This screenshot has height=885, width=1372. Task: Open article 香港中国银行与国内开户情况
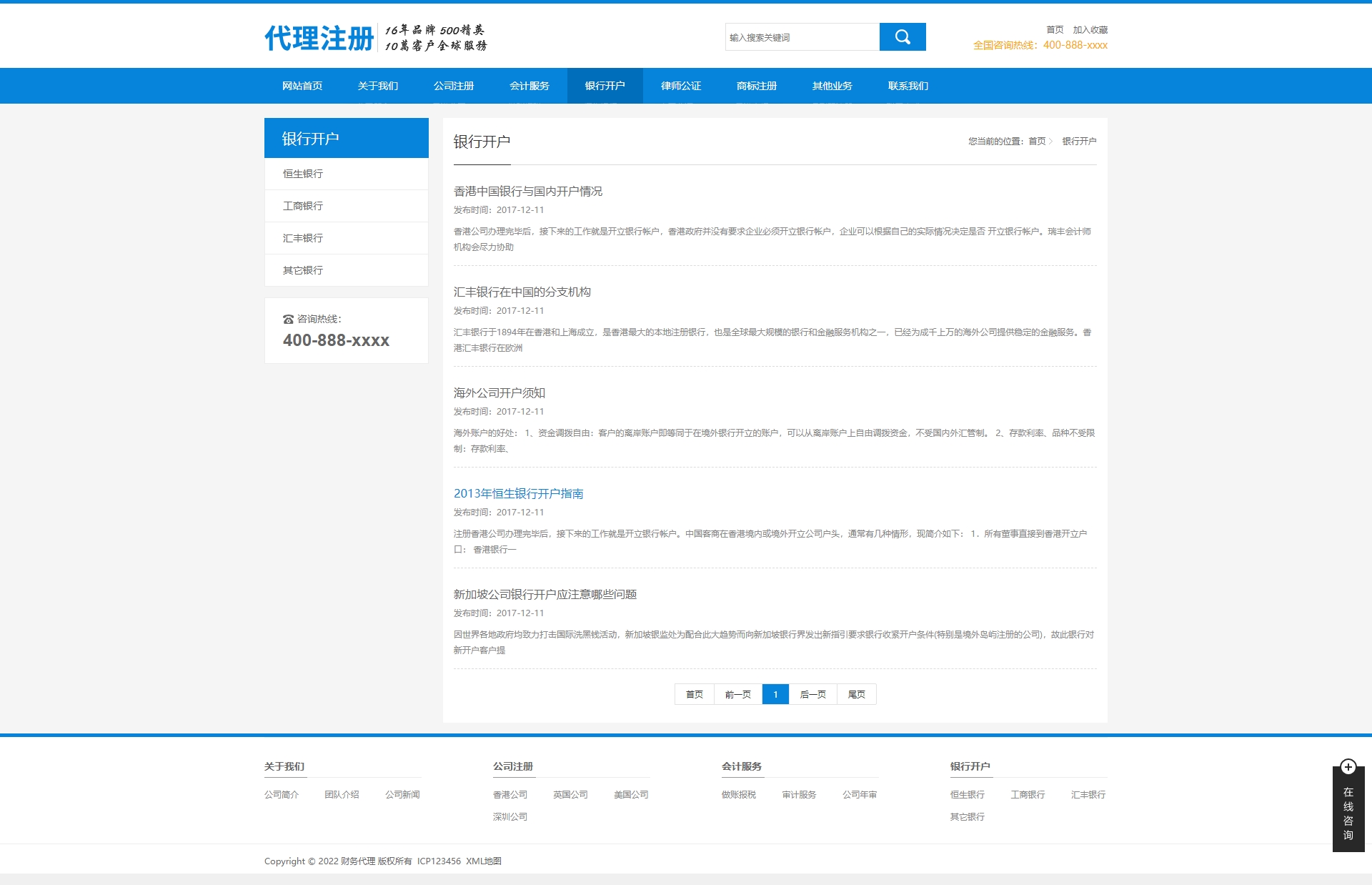528,192
